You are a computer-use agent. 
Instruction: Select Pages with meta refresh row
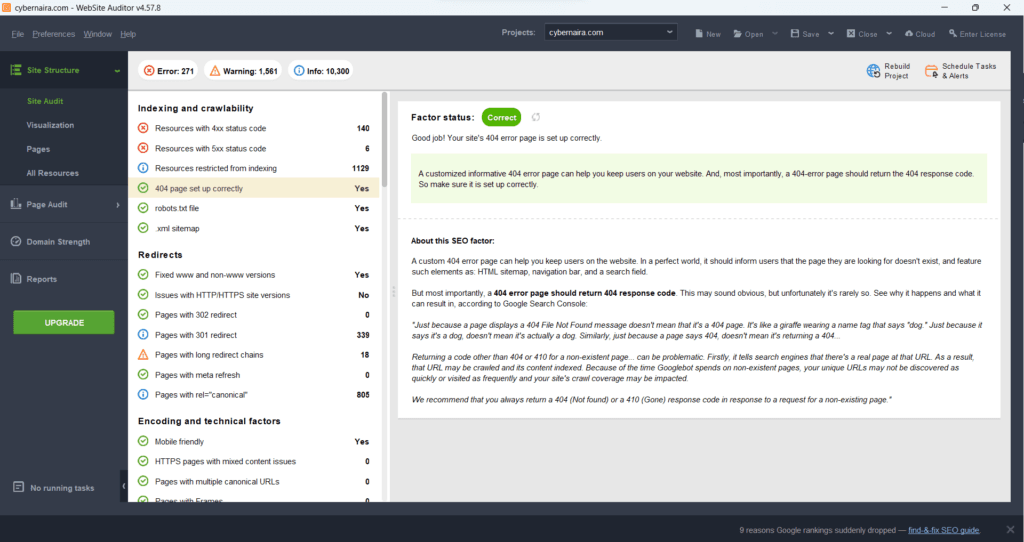click(x=254, y=375)
